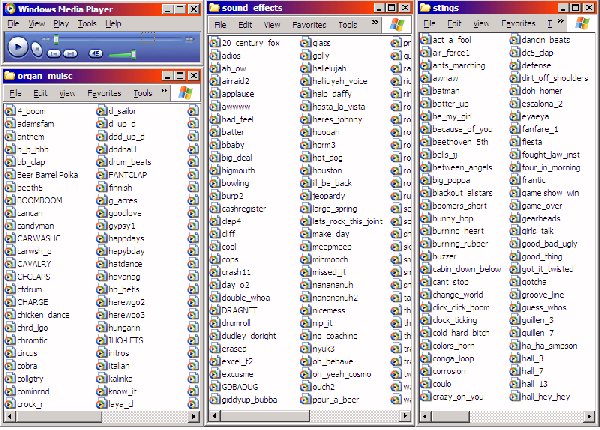Click the Stop button in Windows Media Player
The image size is (600, 430).
[x=37, y=49]
